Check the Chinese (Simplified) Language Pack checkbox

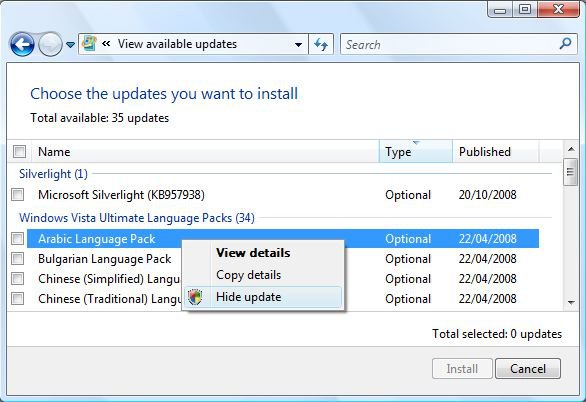tap(18, 279)
